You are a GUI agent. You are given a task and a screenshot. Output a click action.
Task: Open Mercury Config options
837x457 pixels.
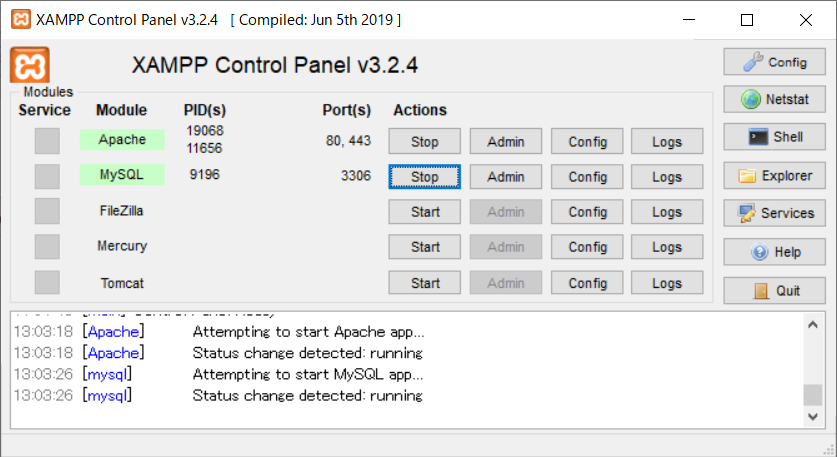coord(587,247)
